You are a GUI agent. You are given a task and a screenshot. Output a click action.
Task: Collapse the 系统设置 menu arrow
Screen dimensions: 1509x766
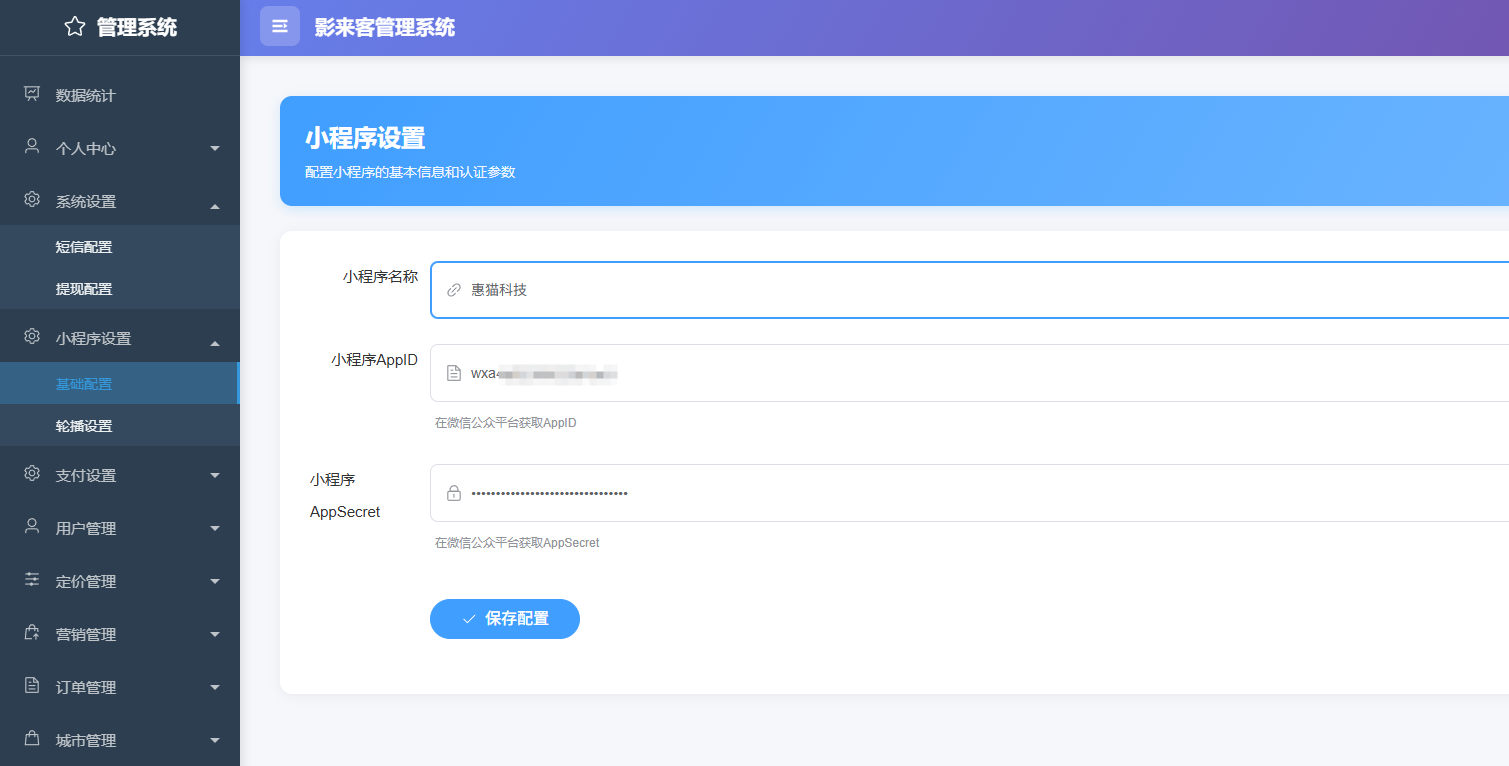click(215, 206)
